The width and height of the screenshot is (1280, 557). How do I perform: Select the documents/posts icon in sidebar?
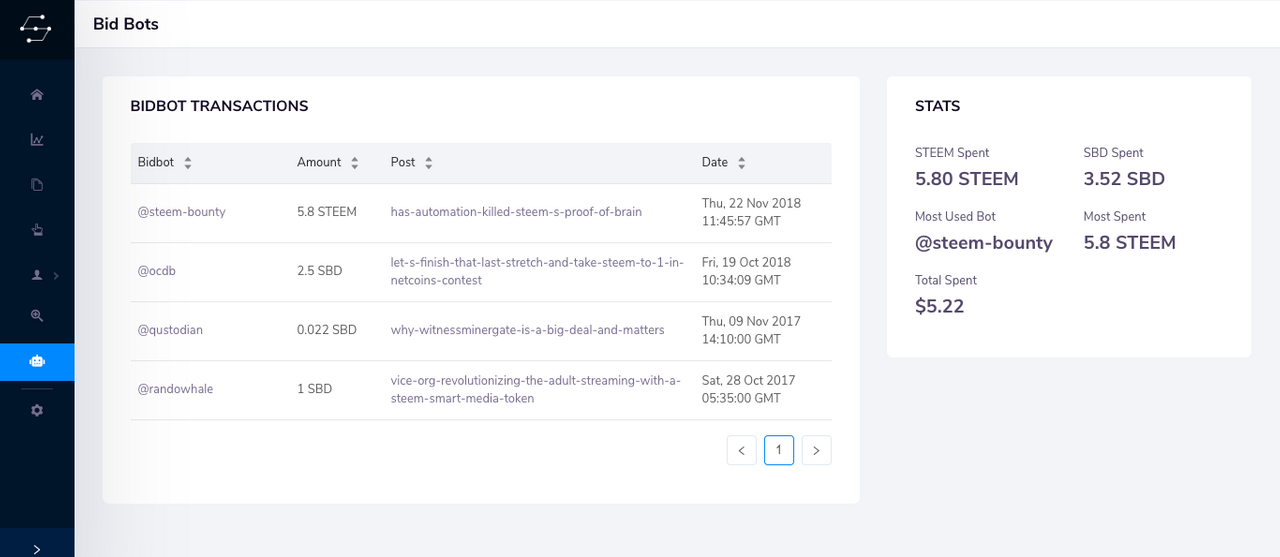tap(37, 185)
